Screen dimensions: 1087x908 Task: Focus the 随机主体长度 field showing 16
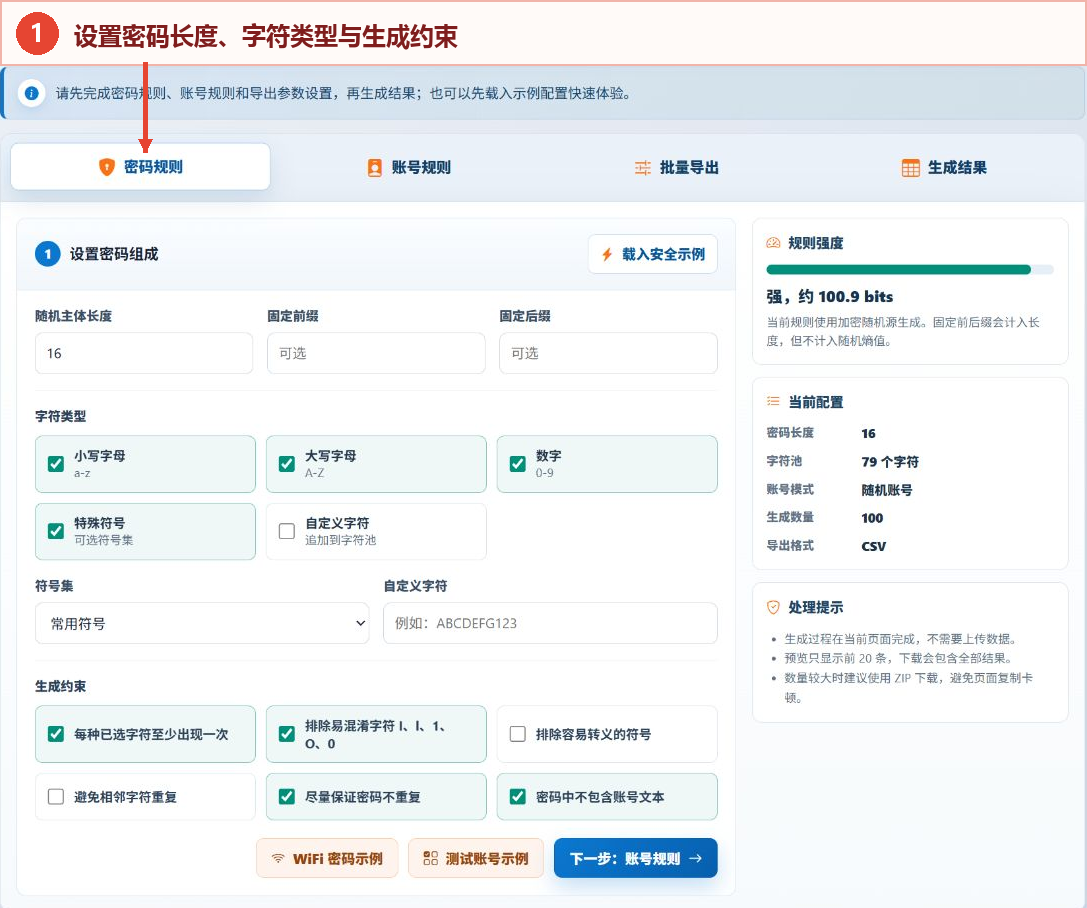[x=144, y=353]
